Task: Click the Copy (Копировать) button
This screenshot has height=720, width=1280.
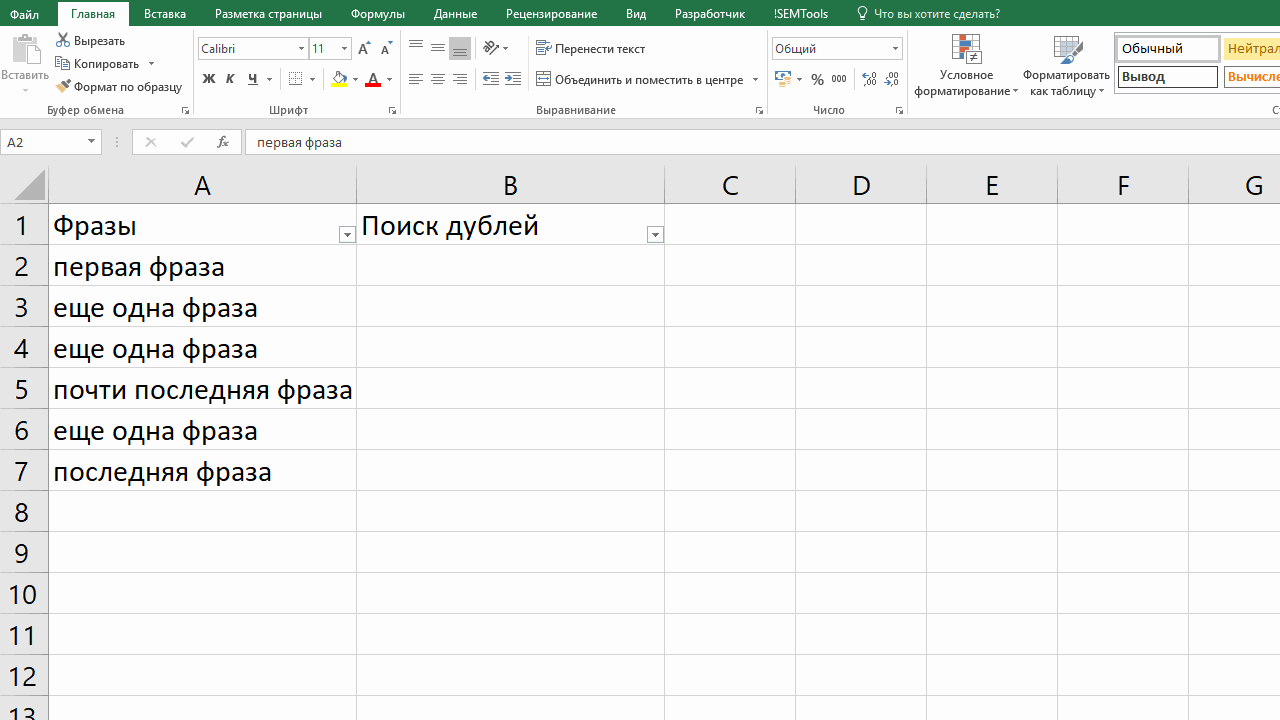Action: (97, 63)
